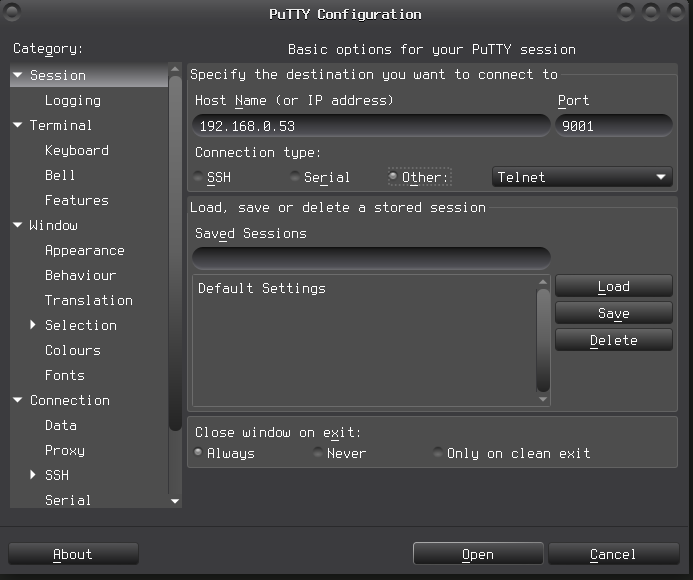Go to the Keyboard settings panel

coord(76,151)
